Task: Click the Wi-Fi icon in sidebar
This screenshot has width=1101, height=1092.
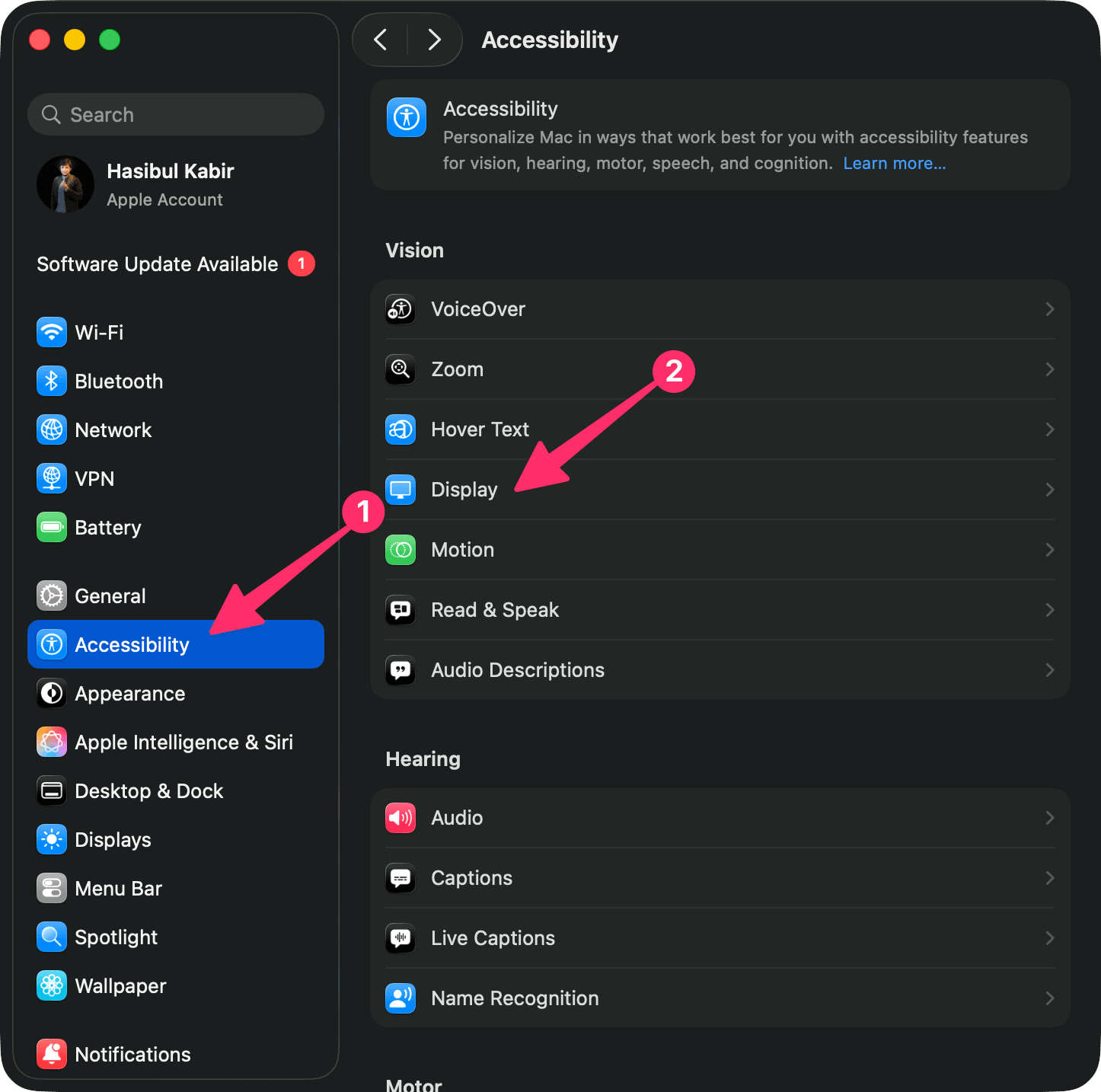Action: coord(52,332)
